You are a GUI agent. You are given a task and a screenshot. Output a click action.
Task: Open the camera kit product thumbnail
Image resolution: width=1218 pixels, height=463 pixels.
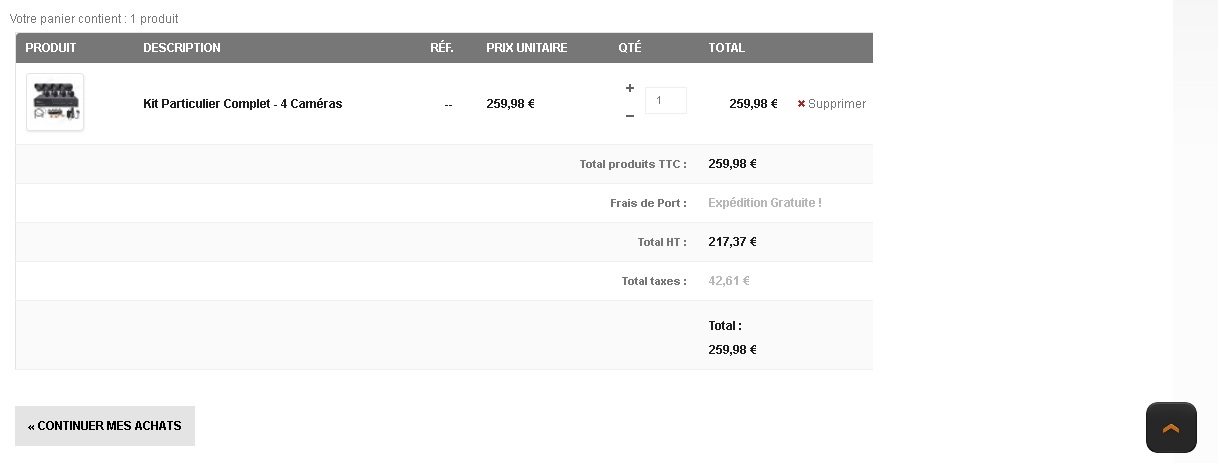point(55,102)
